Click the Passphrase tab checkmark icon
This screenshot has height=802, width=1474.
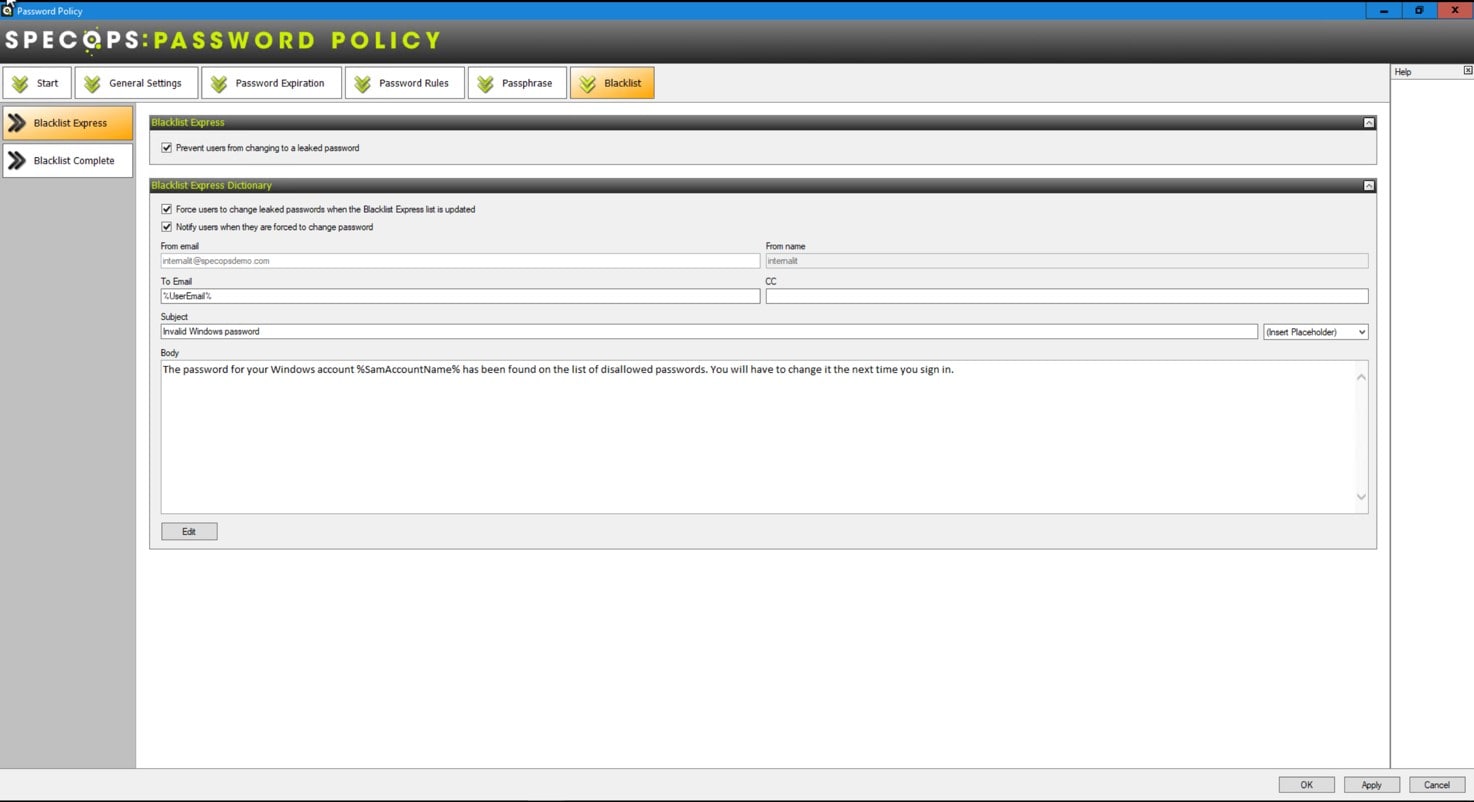(x=485, y=84)
